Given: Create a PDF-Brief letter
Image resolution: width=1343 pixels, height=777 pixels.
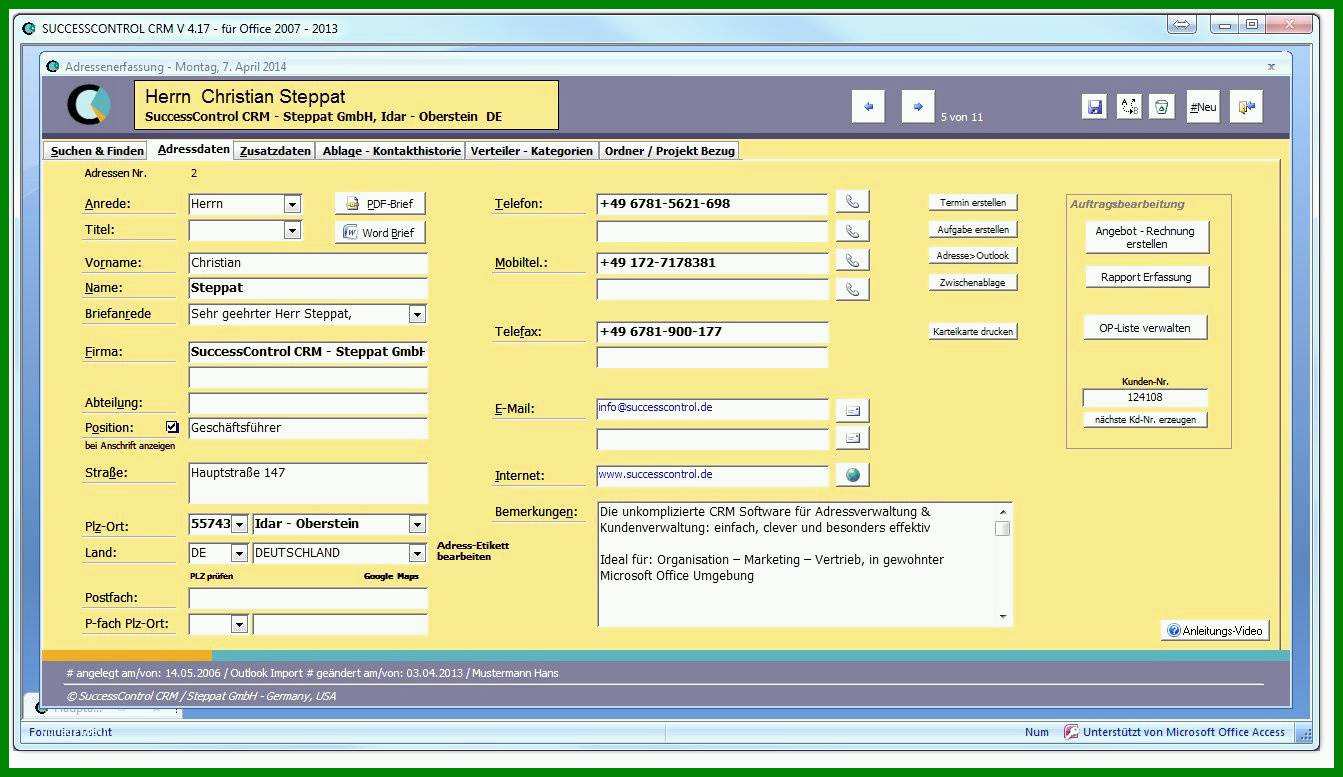Looking at the screenshot, I should pos(380,204).
